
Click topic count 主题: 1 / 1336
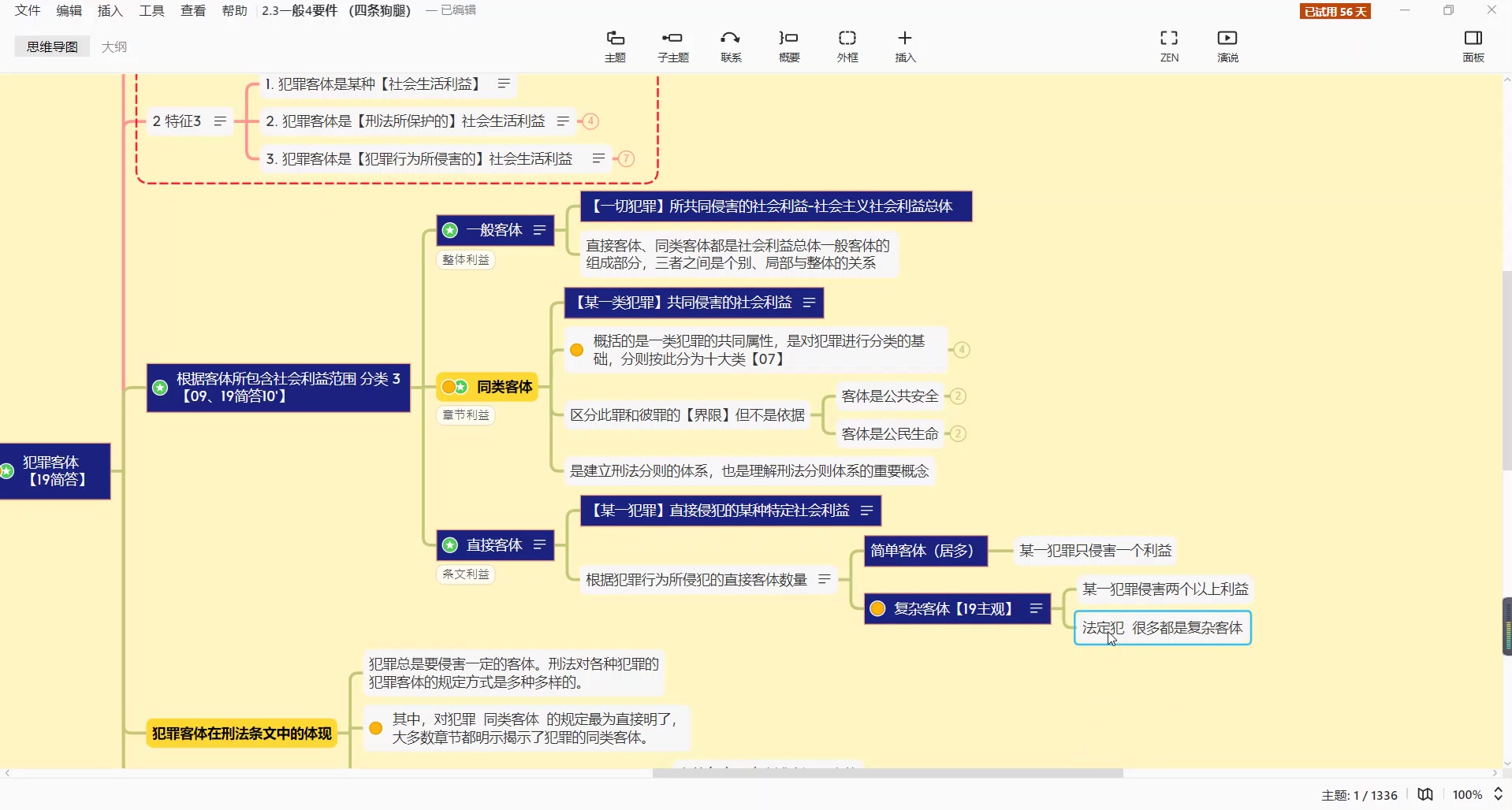1359,795
